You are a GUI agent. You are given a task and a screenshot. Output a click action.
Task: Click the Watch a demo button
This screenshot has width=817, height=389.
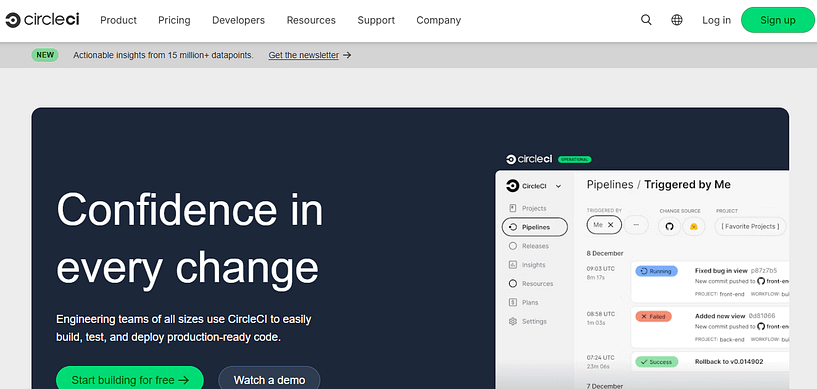[269, 379]
